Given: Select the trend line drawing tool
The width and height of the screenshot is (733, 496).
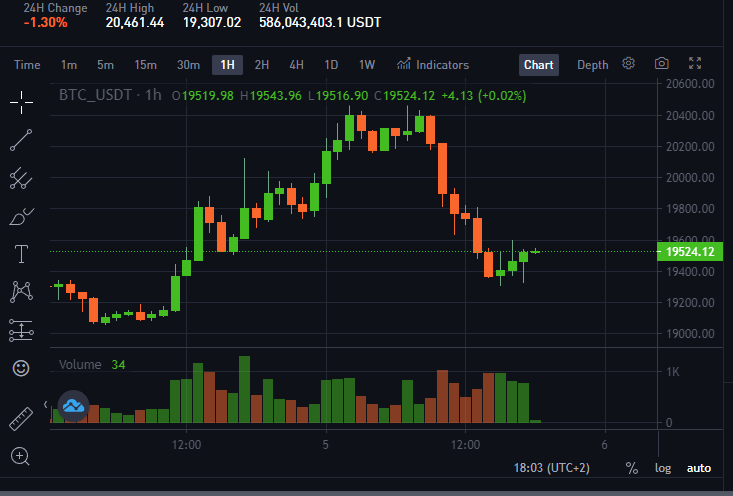Looking at the screenshot, I should [22, 140].
